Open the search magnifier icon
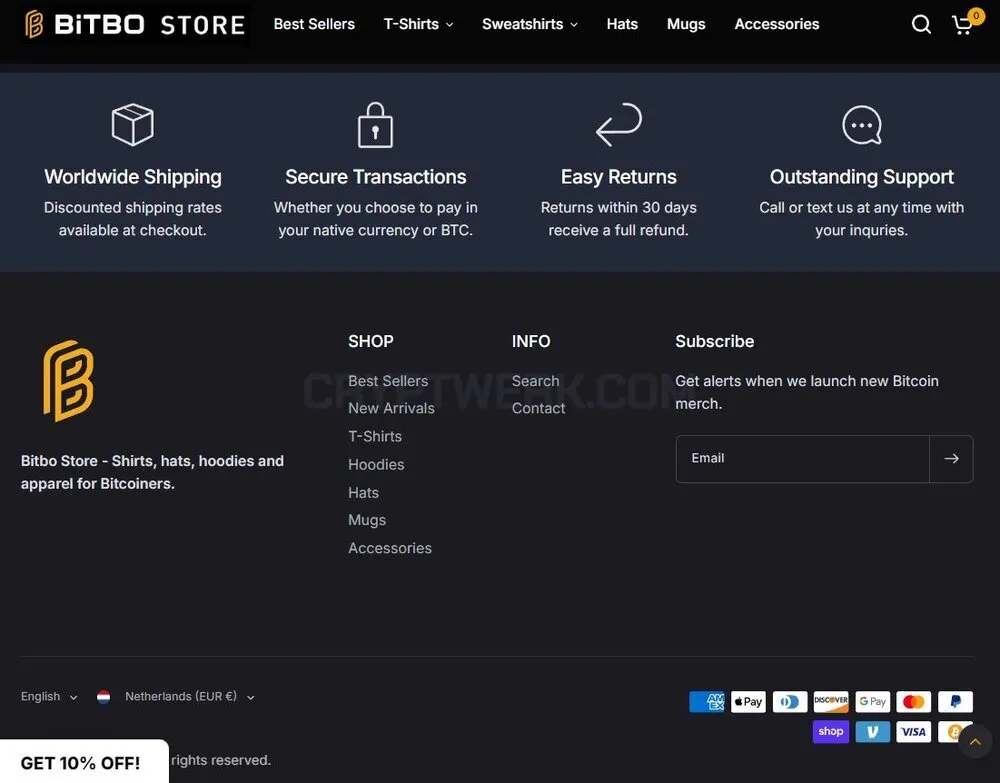This screenshot has width=1000, height=783. (920, 24)
